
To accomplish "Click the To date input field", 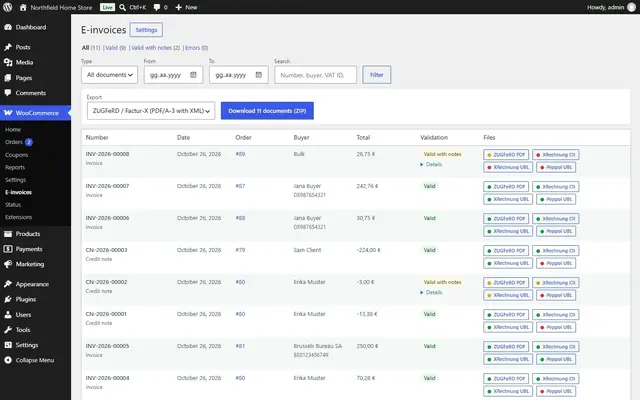I will [x=238, y=75].
